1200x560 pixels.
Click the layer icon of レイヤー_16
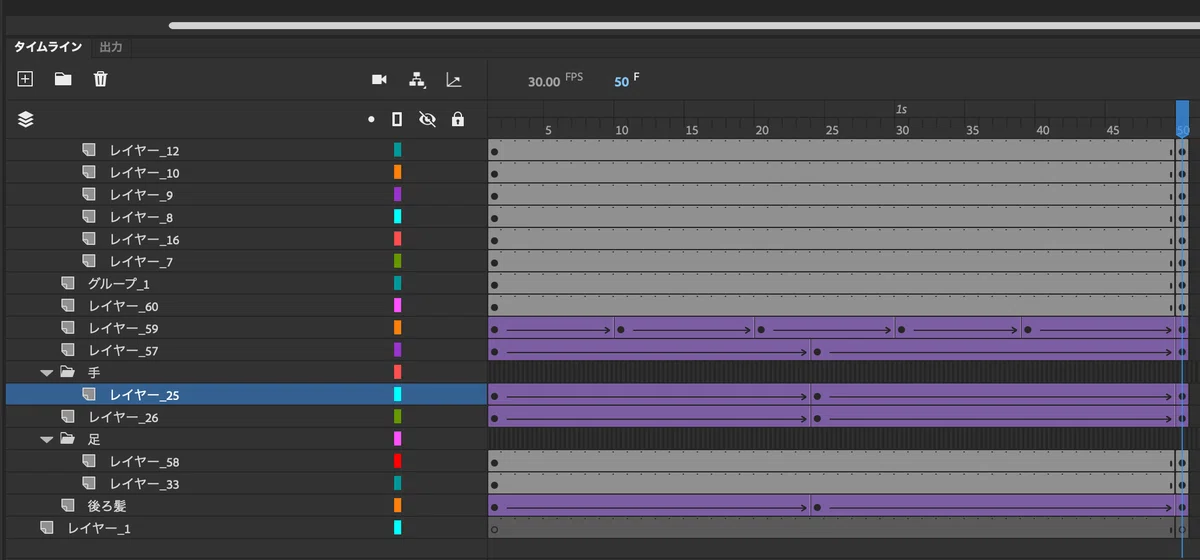click(89, 239)
